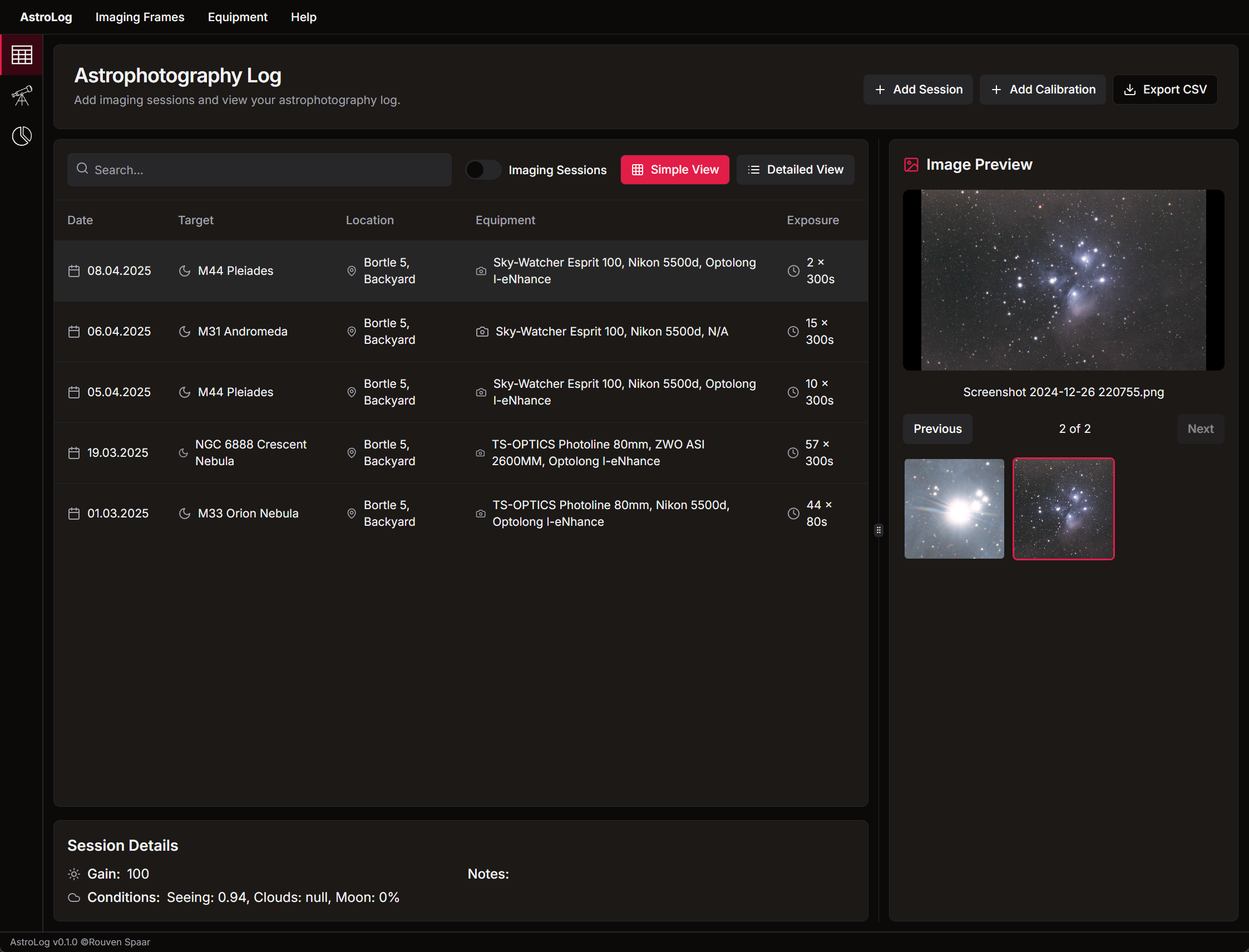Click the moon icon next to M31 Andromeda
Image resolution: width=1249 pixels, height=952 pixels.
click(184, 332)
